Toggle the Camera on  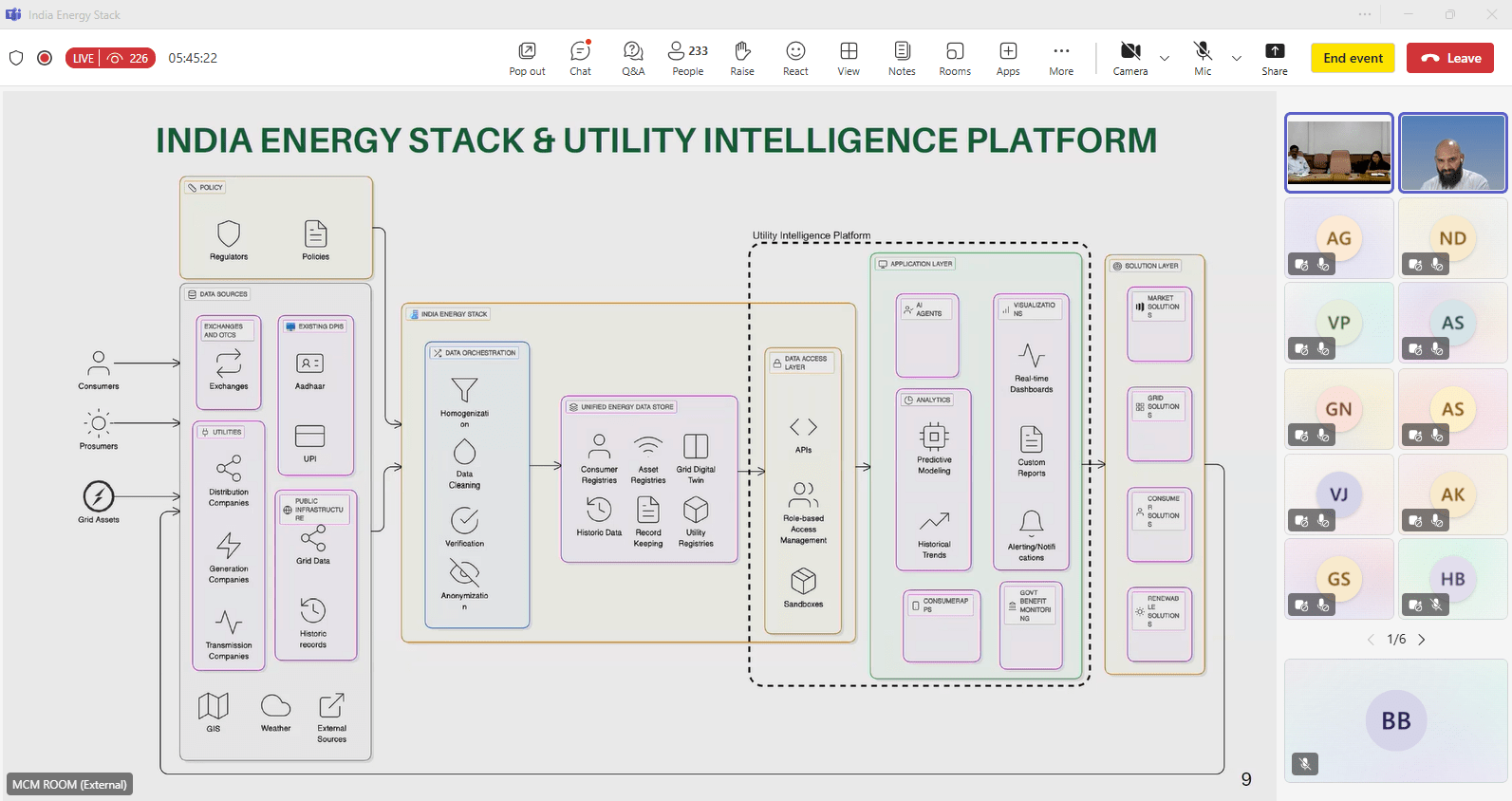(1129, 58)
